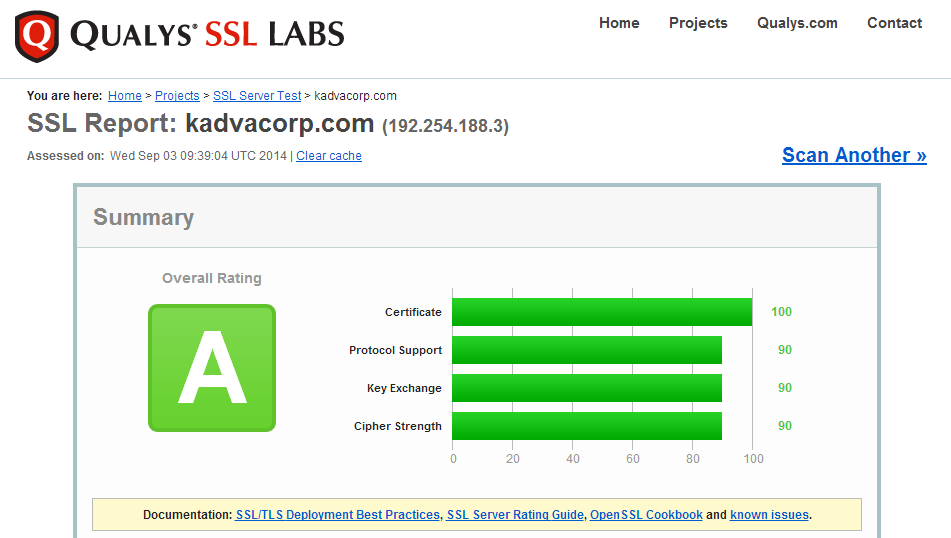This screenshot has height=538, width=951.
Task: Click the Clear cache link
Action: [329, 156]
